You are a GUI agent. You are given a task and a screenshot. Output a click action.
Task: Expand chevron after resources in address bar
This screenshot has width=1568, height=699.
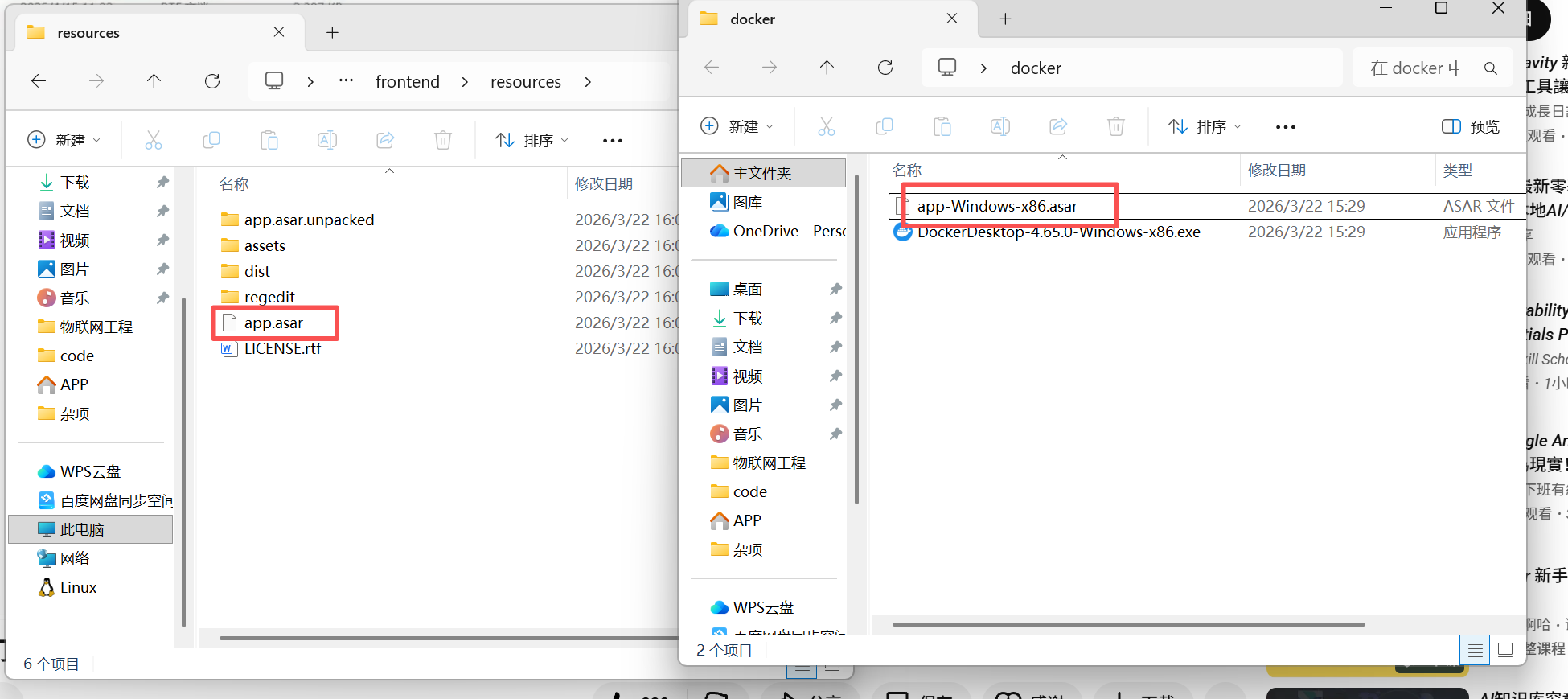(x=588, y=82)
